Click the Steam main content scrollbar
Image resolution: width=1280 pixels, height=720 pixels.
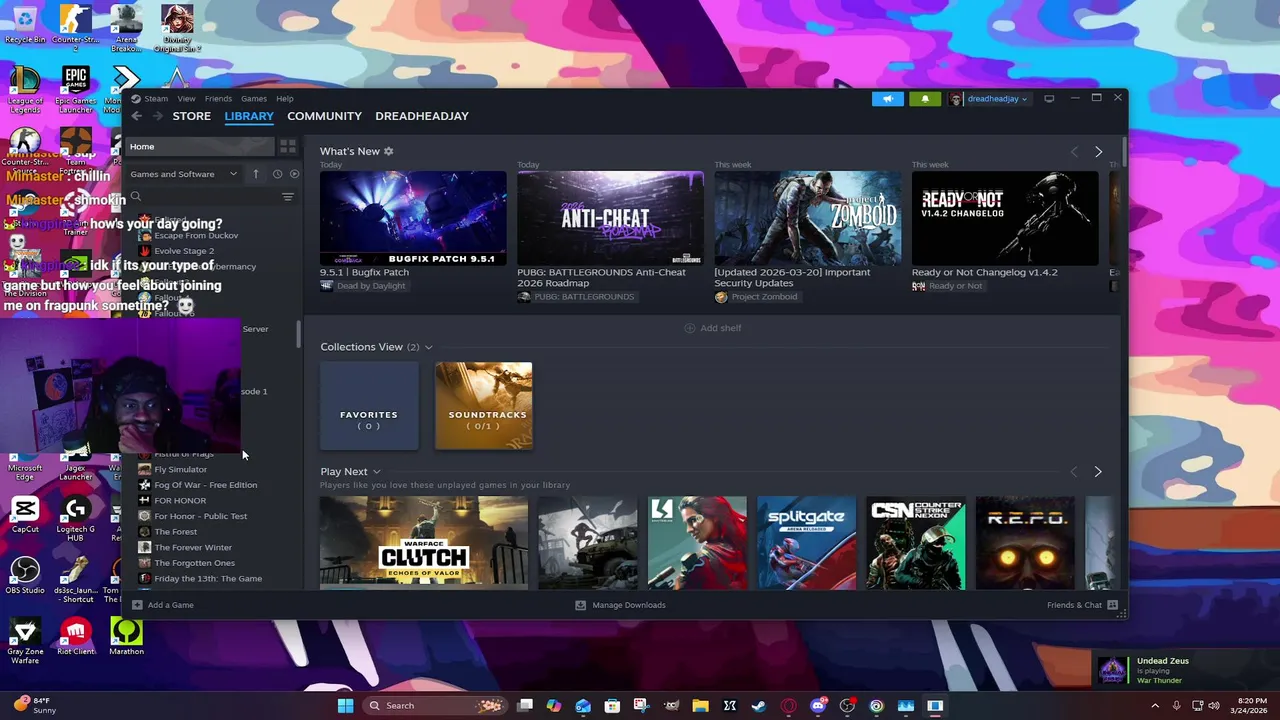(1123, 152)
